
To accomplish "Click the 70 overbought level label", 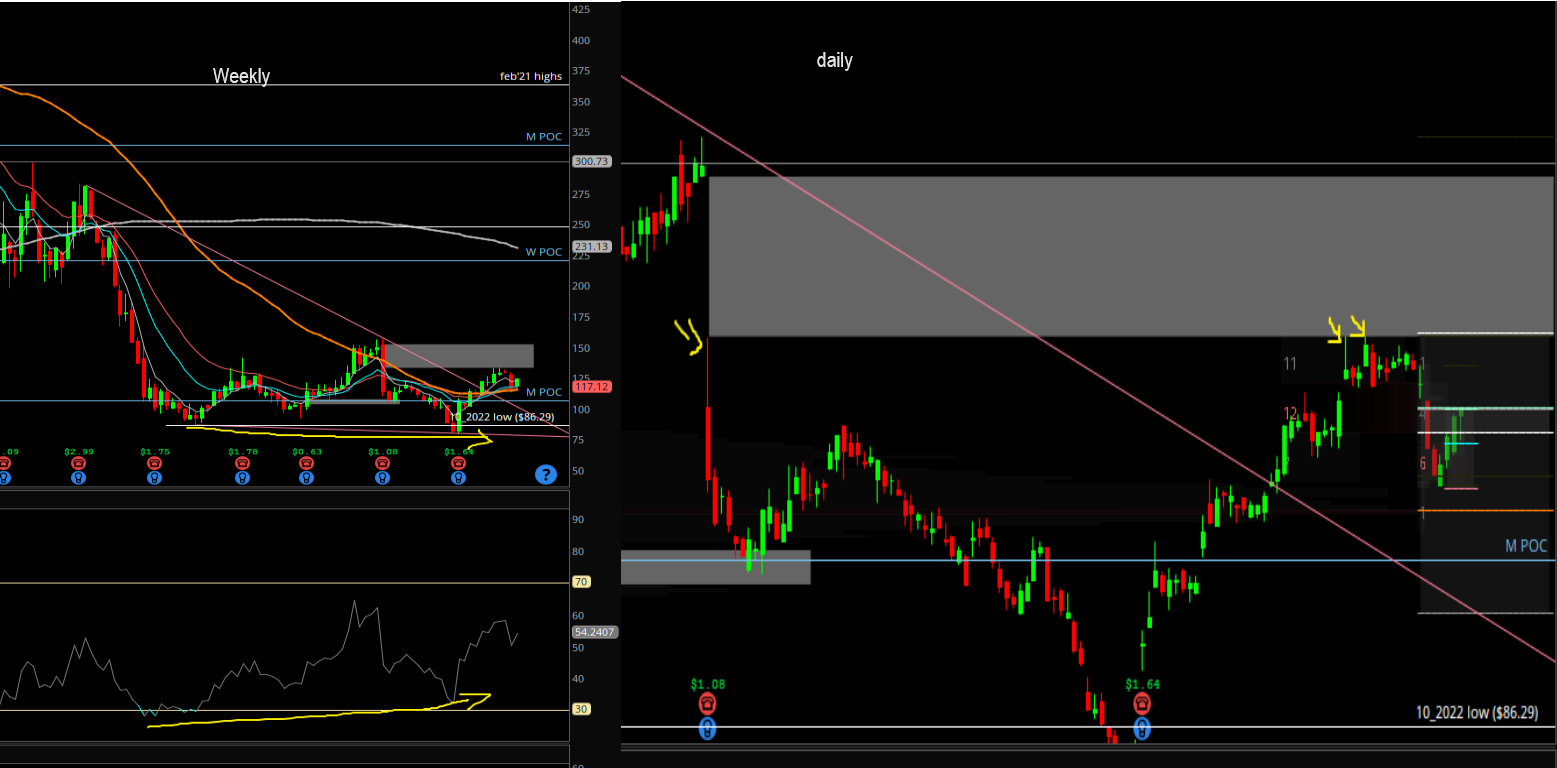I will coord(581,581).
